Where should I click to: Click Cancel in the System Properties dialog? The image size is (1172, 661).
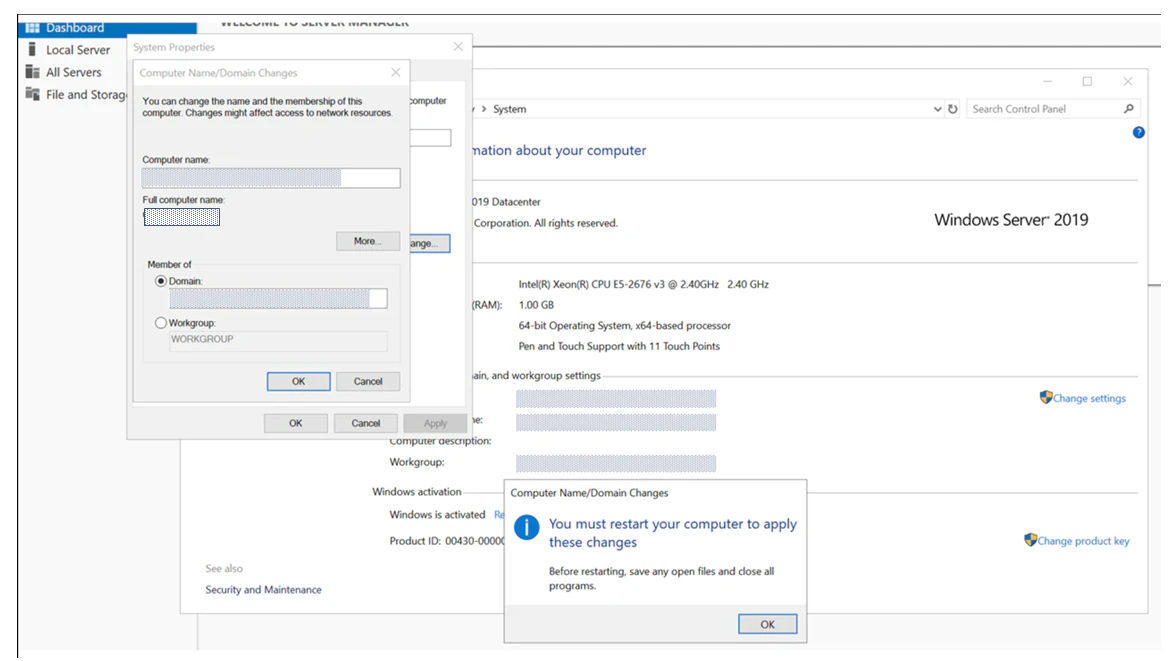pyautogui.click(x=366, y=423)
